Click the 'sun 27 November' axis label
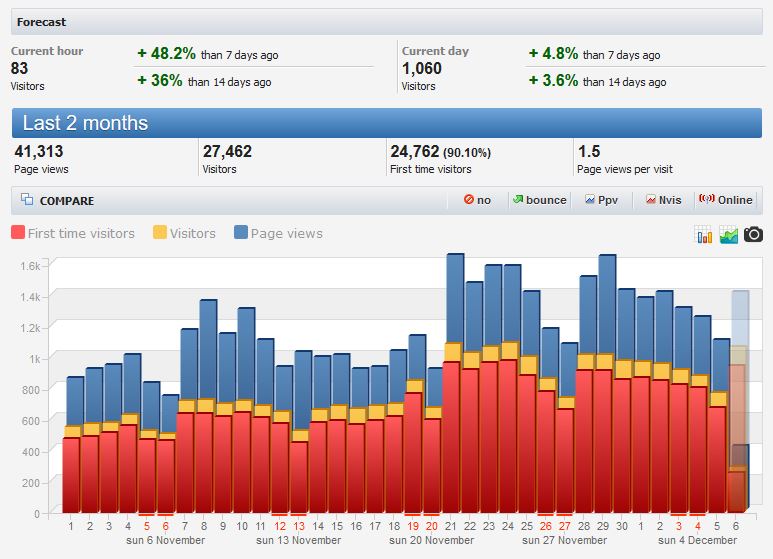Screen dimensions: 773x559 tap(564, 540)
